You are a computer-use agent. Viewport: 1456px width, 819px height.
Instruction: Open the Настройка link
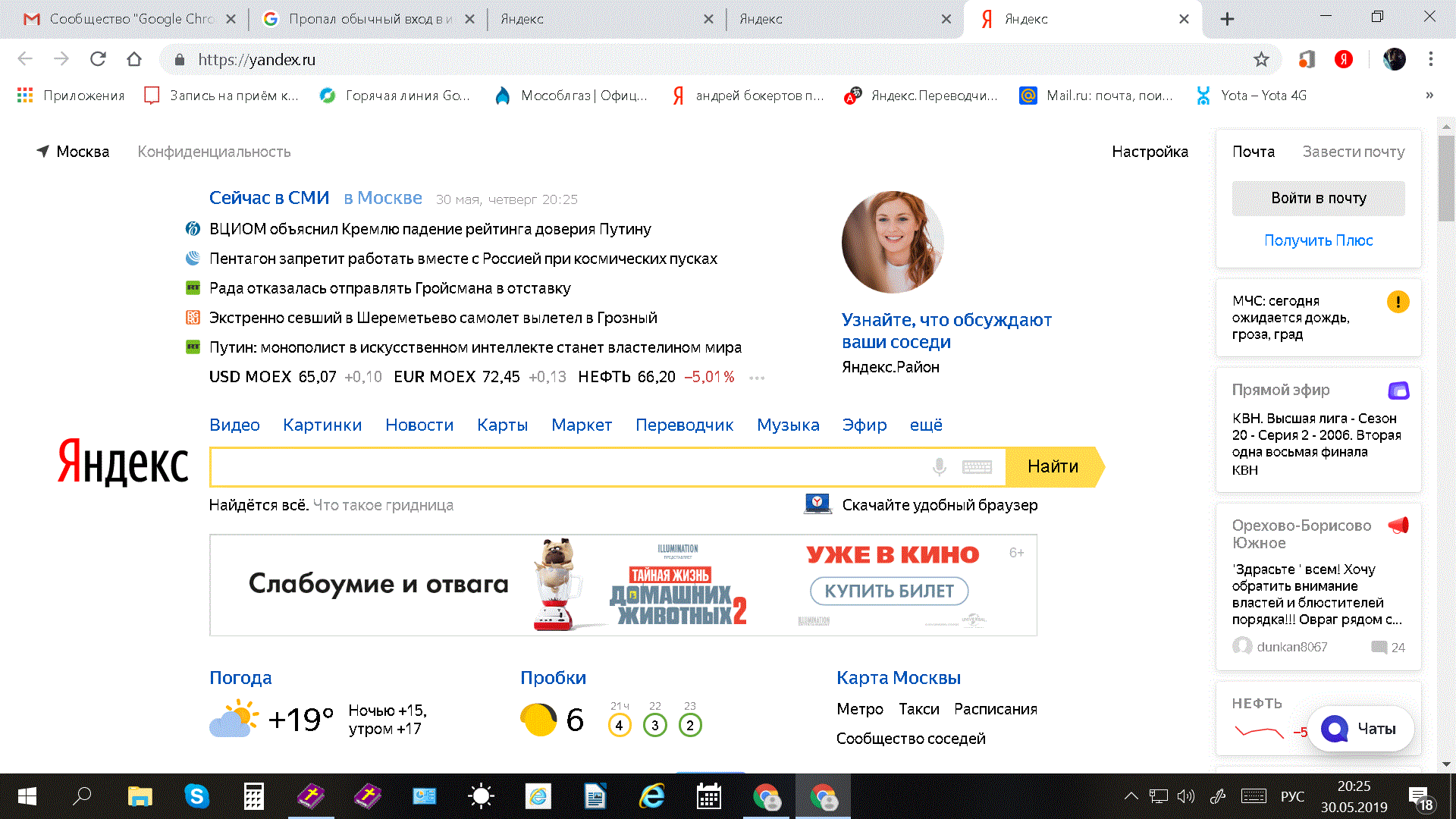1150,152
